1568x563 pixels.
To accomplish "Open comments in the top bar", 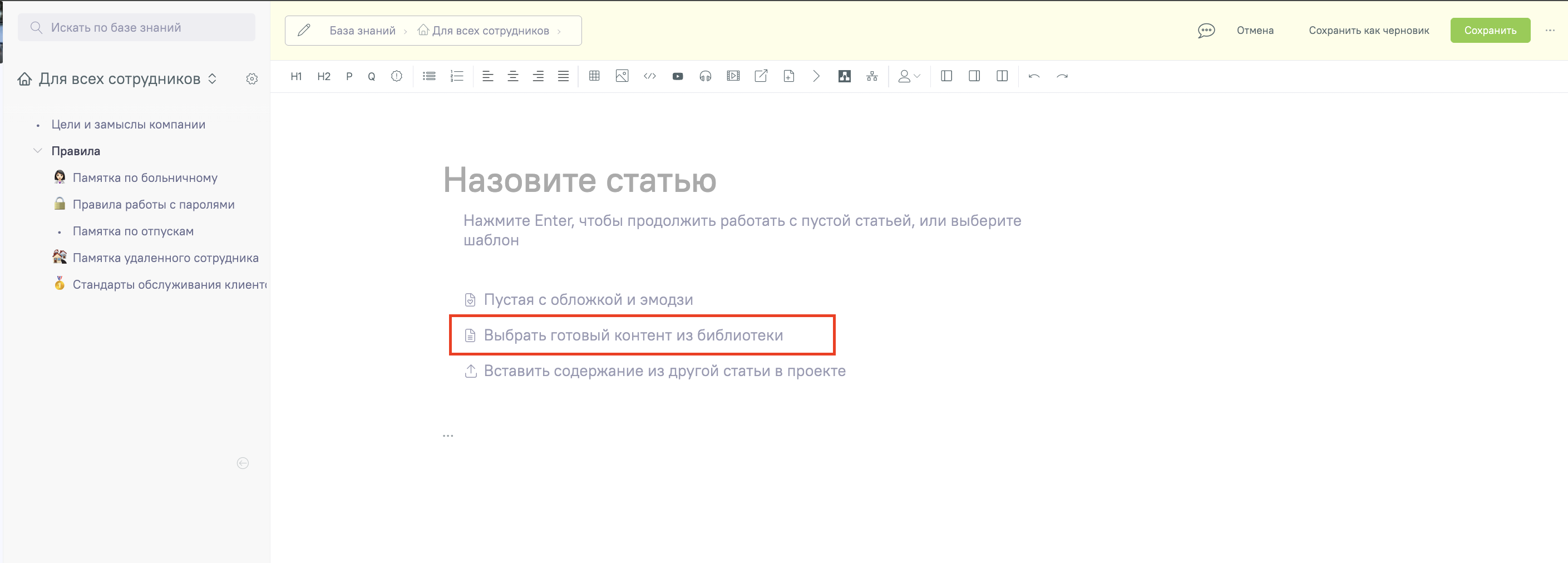I will click(x=1206, y=30).
